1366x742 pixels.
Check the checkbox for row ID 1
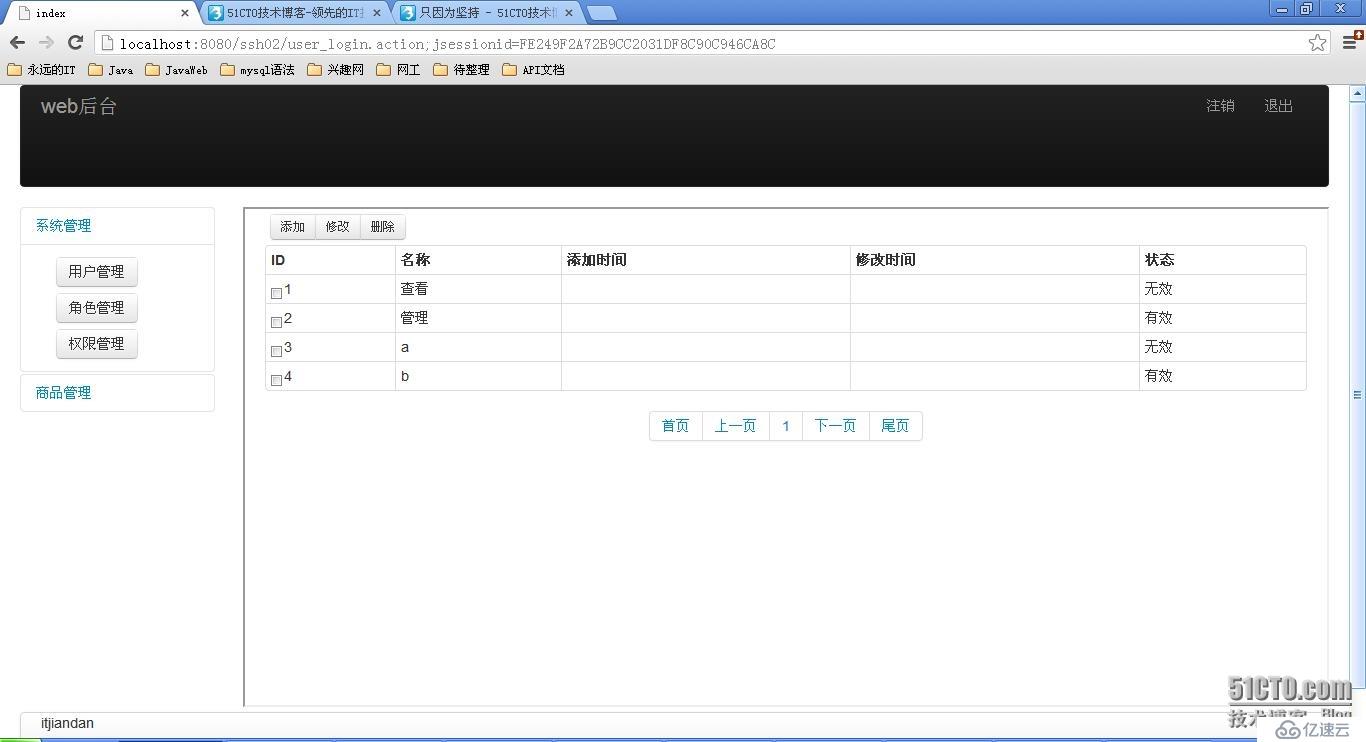tap(277, 293)
